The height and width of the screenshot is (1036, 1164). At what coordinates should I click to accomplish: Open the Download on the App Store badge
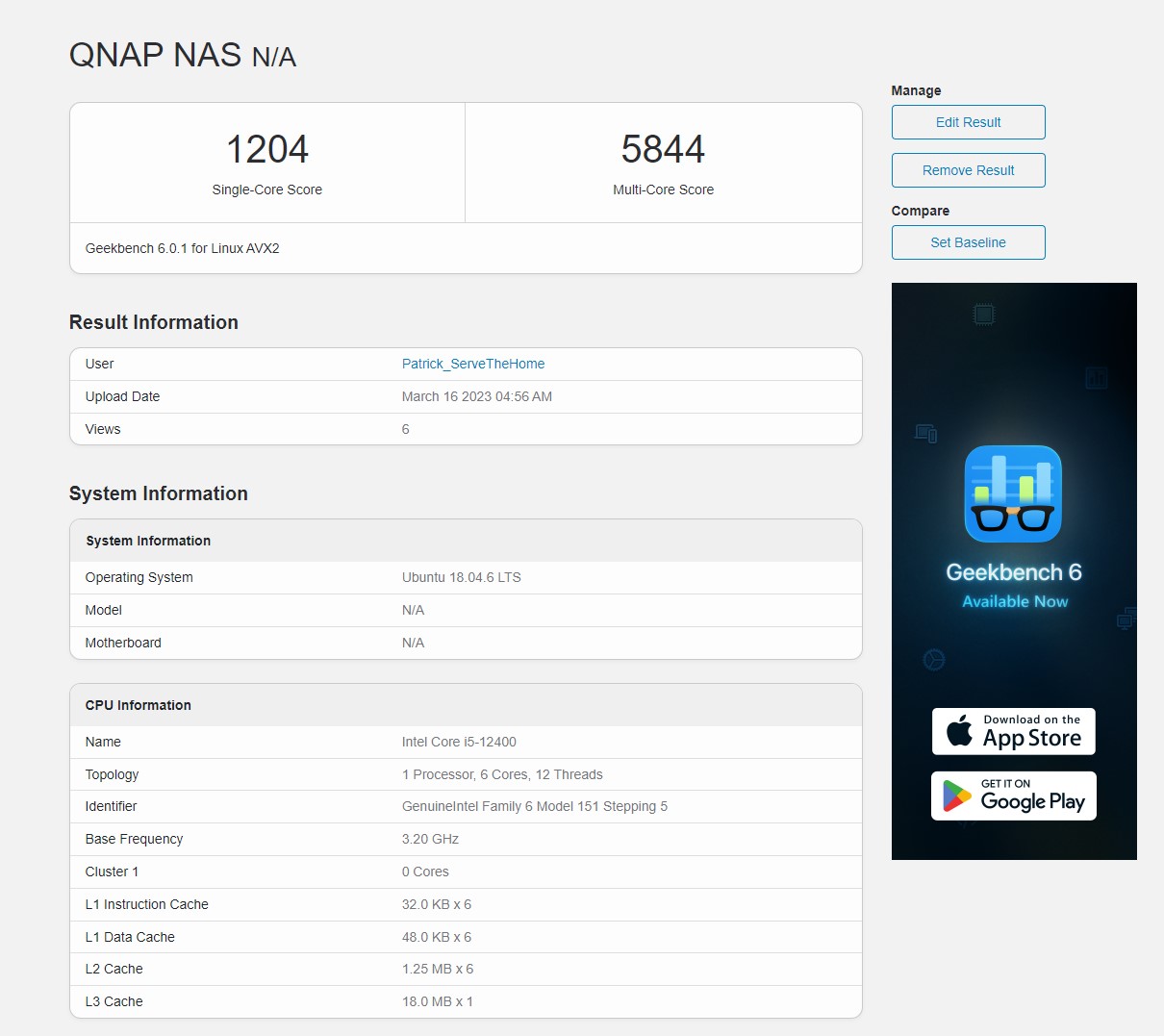pos(1013,731)
